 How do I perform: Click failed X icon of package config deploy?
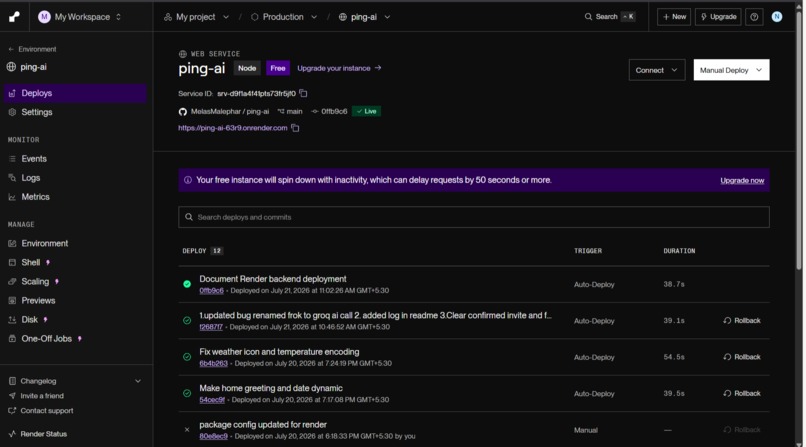coord(187,430)
